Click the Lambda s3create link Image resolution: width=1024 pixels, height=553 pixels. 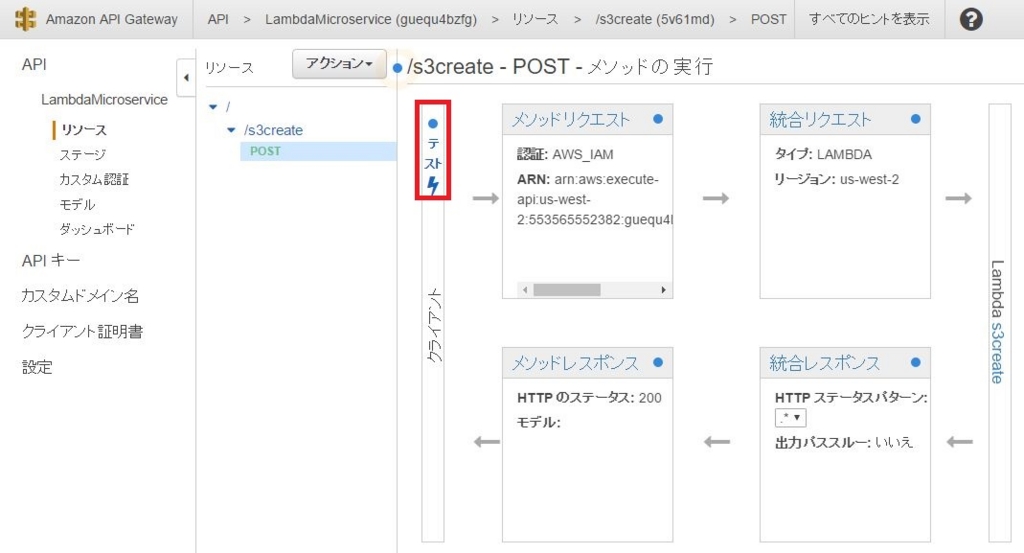(997, 352)
